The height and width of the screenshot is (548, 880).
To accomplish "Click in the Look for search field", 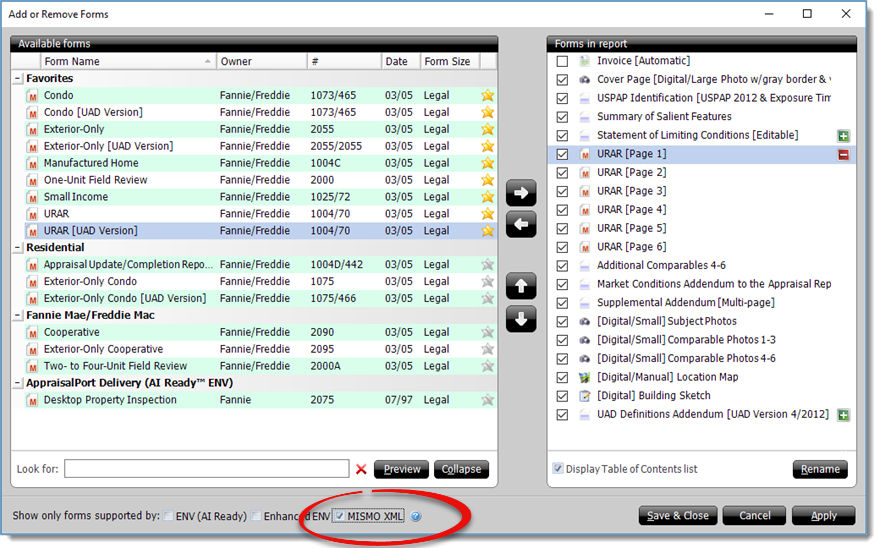I will coord(207,469).
